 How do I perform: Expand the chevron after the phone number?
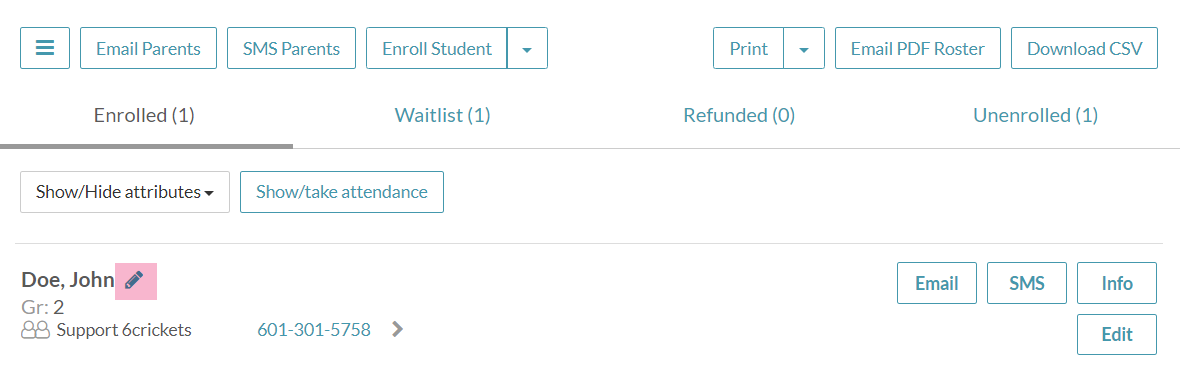tap(398, 329)
